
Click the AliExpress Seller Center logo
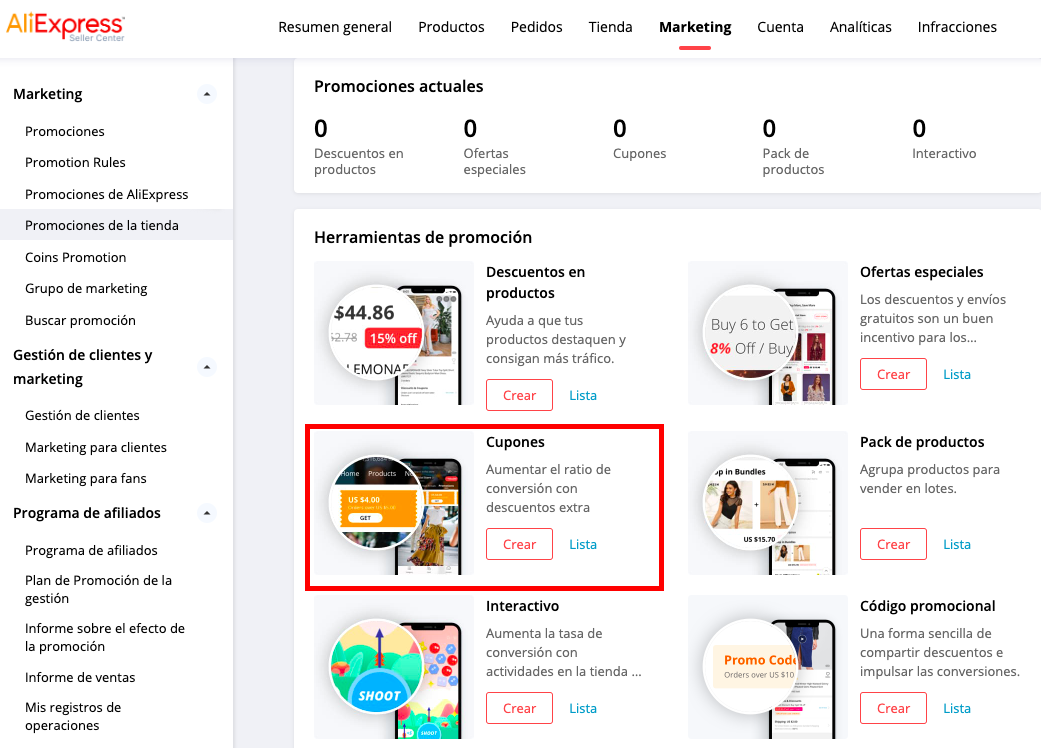click(x=66, y=27)
